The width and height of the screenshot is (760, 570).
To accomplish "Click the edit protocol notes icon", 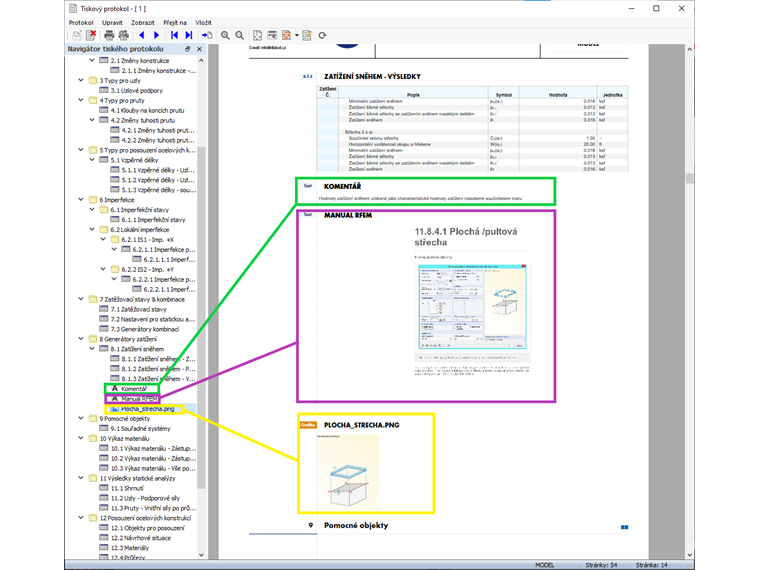I will click(x=307, y=35).
